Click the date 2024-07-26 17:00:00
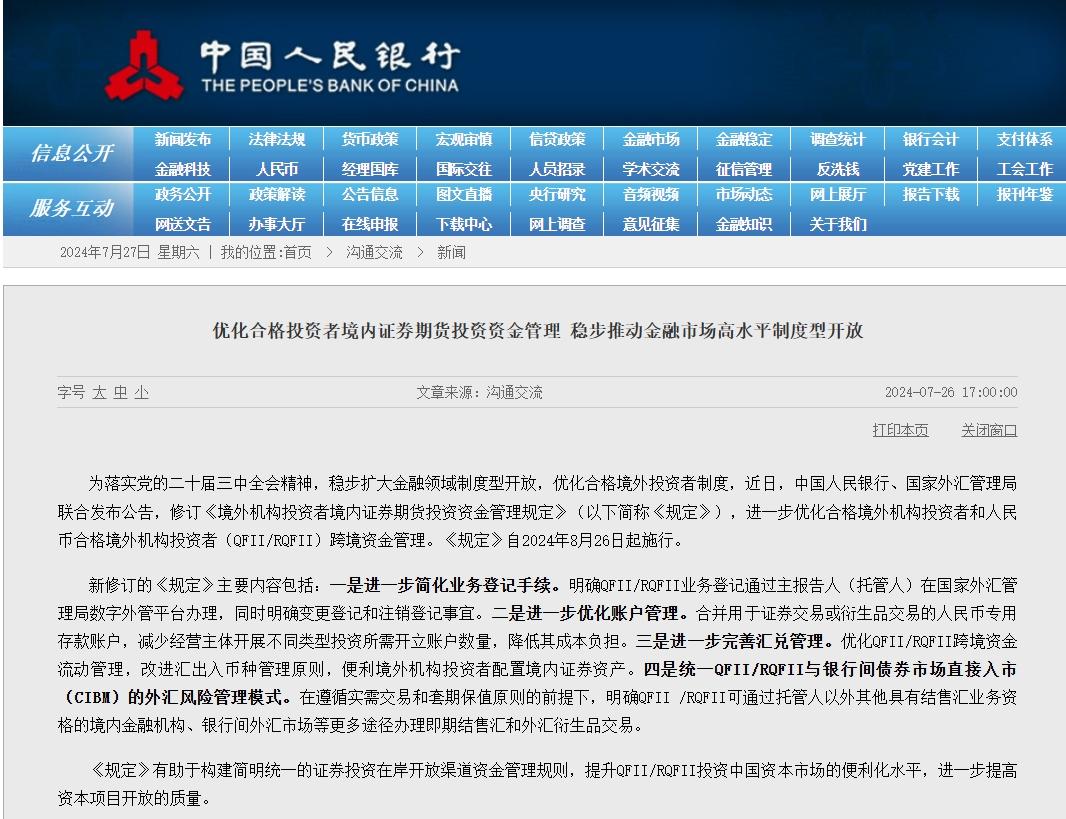 pyautogui.click(x=951, y=392)
